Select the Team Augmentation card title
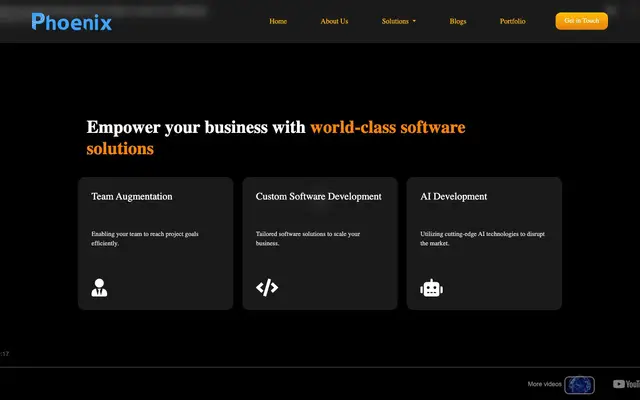Image resolution: width=640 pixels, height=400 pixels. [132, 196]
